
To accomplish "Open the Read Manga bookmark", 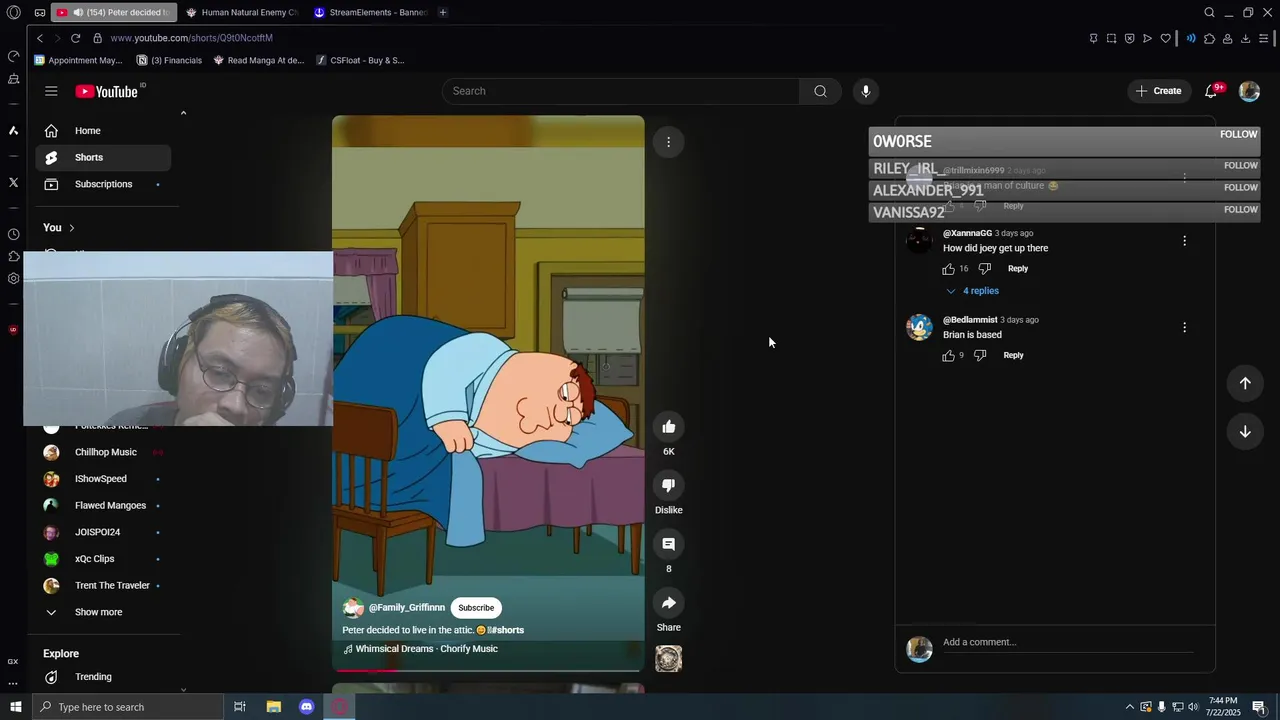I will point(258,60).
